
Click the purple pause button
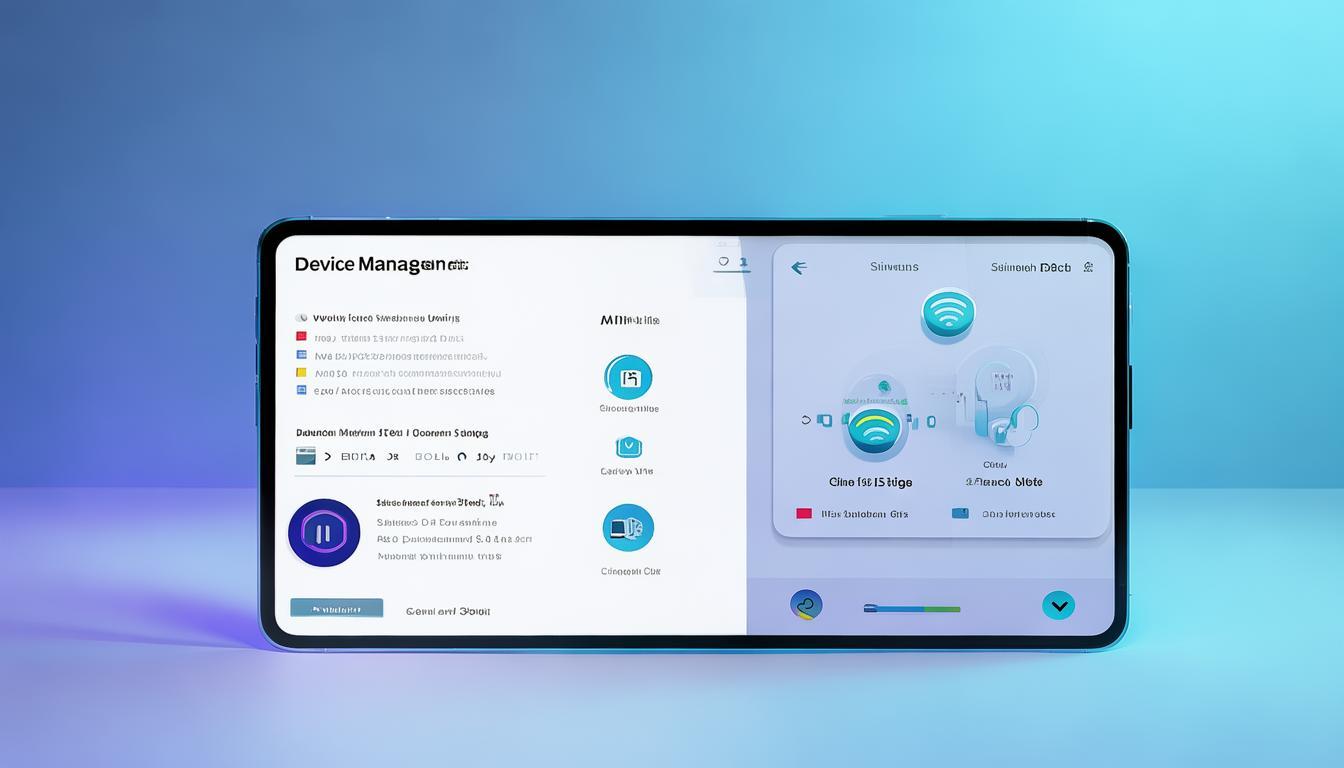(324, 533)
